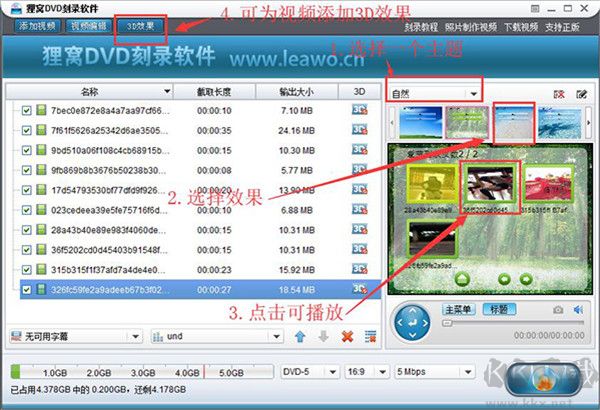Click the burn to DVD flame button
Screen dimensions: 600x410
pos(543,380)
